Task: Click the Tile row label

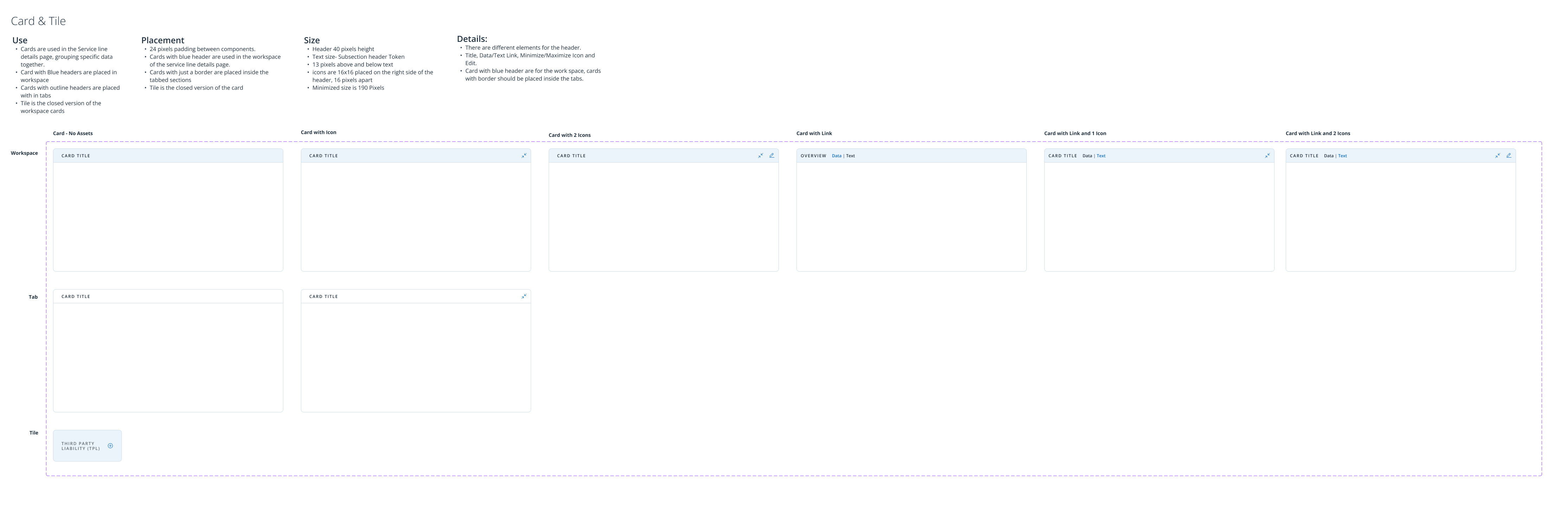Action: click(x=33, y=433)
